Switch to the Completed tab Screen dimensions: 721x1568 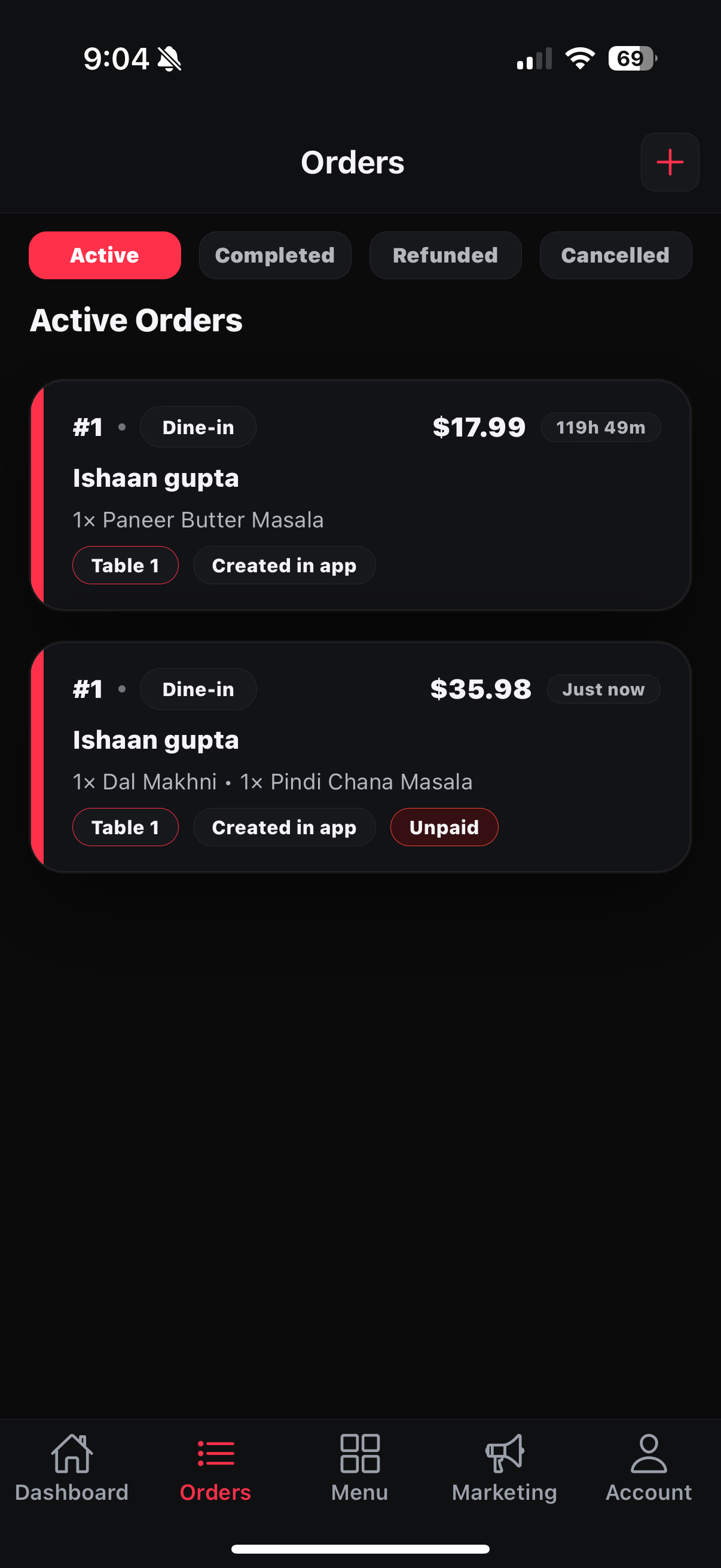[x=275, y=256]
